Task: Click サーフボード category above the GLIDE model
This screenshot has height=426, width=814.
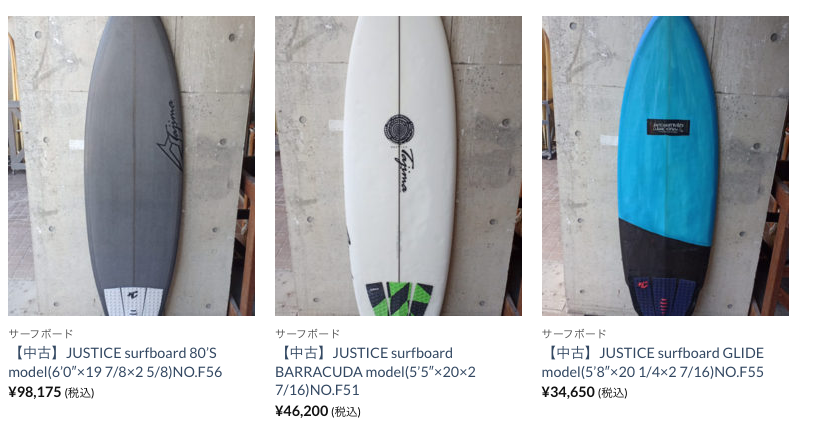Action: pyautogui.click(x=575, y=333)
